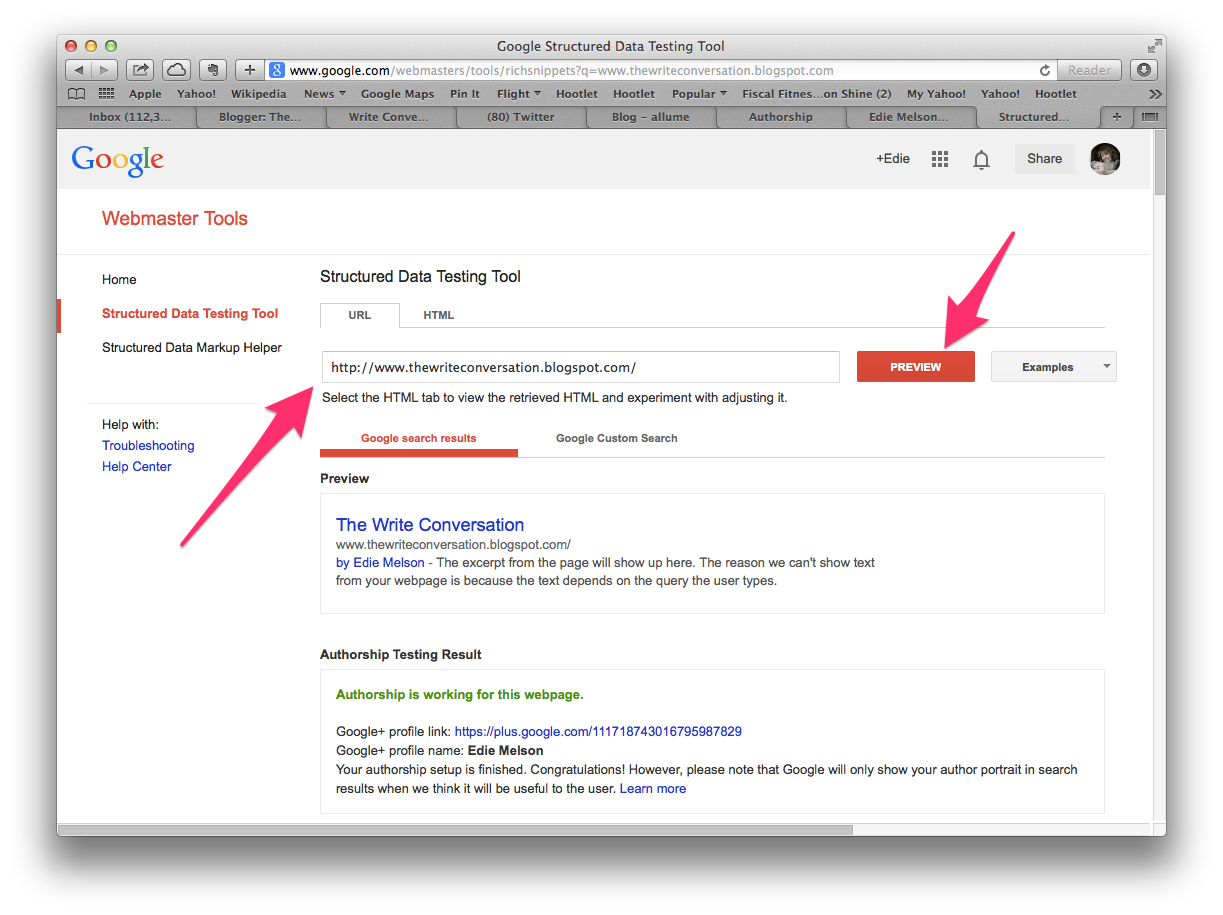Open The Write Conversation preview title

pyautogui.click(x=430, y=524)
